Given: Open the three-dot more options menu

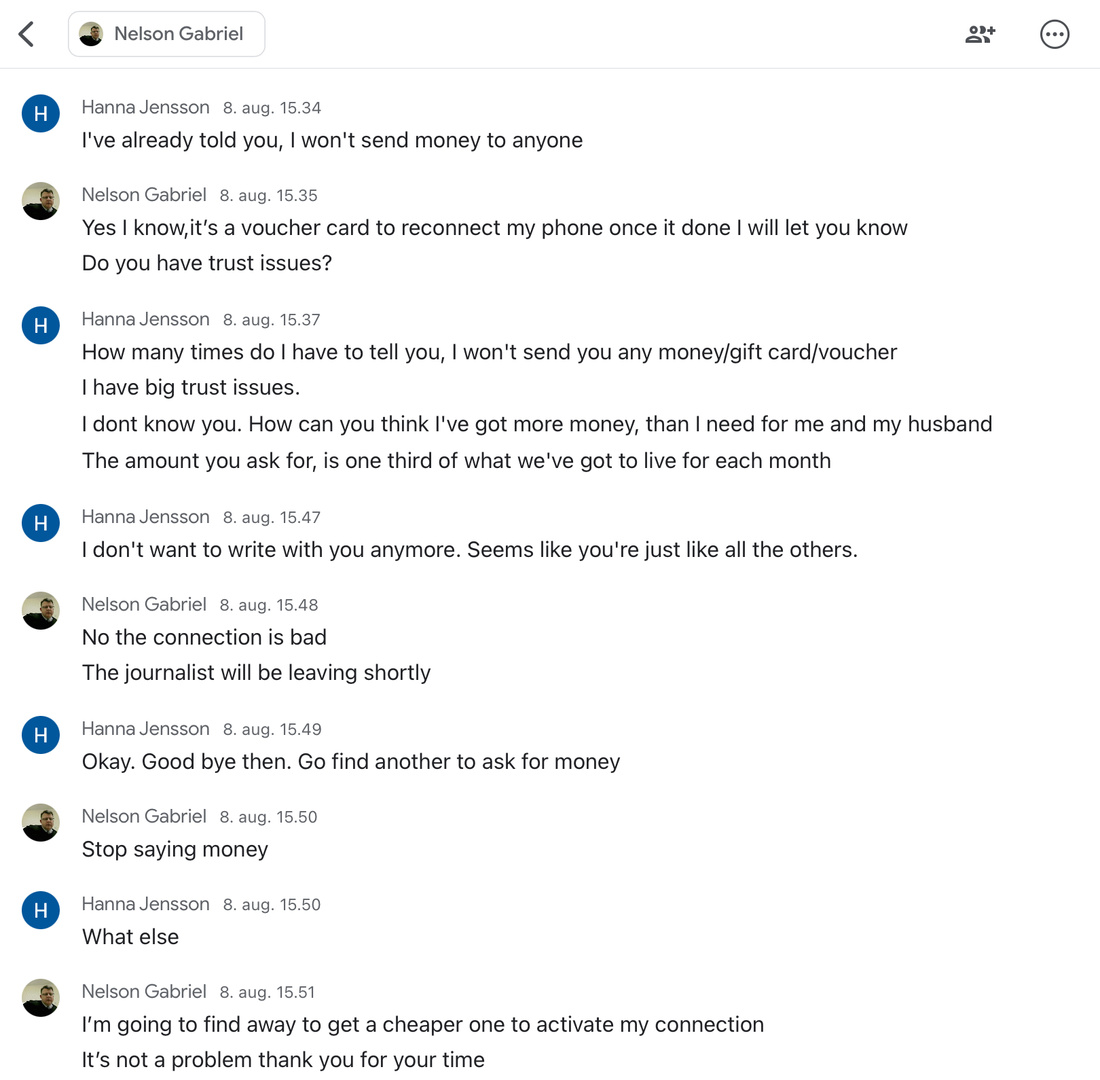Looking at the screenshot, I should coord(1054,34).
